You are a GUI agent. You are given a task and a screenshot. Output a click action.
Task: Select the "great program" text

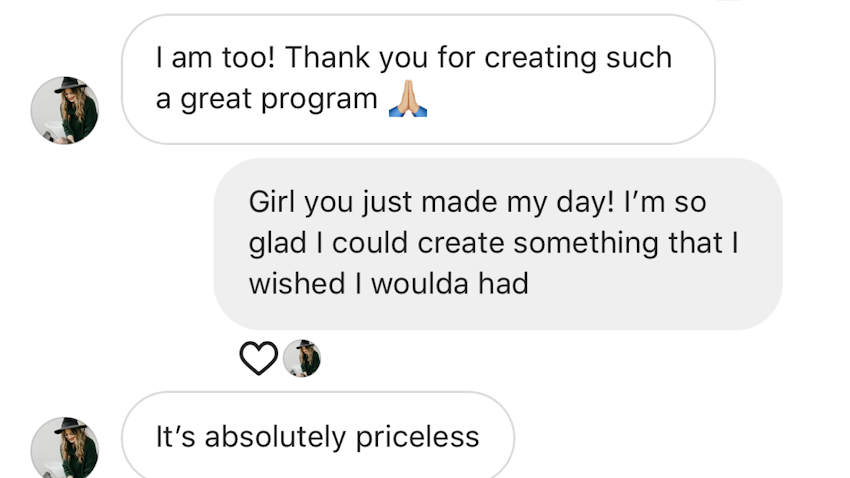tap(279, 100)
